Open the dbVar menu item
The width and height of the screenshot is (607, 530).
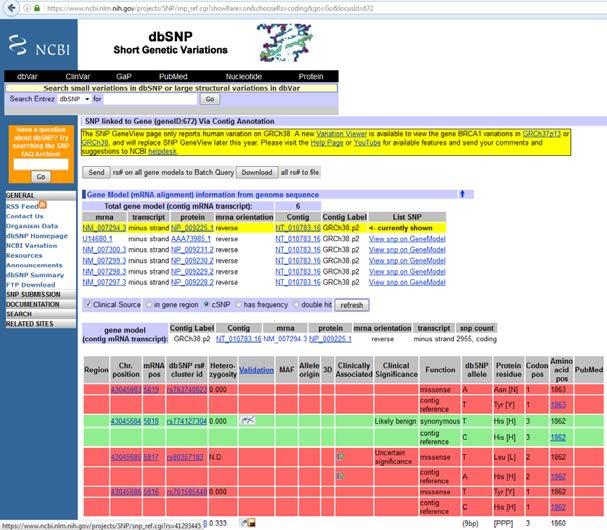(x=27, y=76)
